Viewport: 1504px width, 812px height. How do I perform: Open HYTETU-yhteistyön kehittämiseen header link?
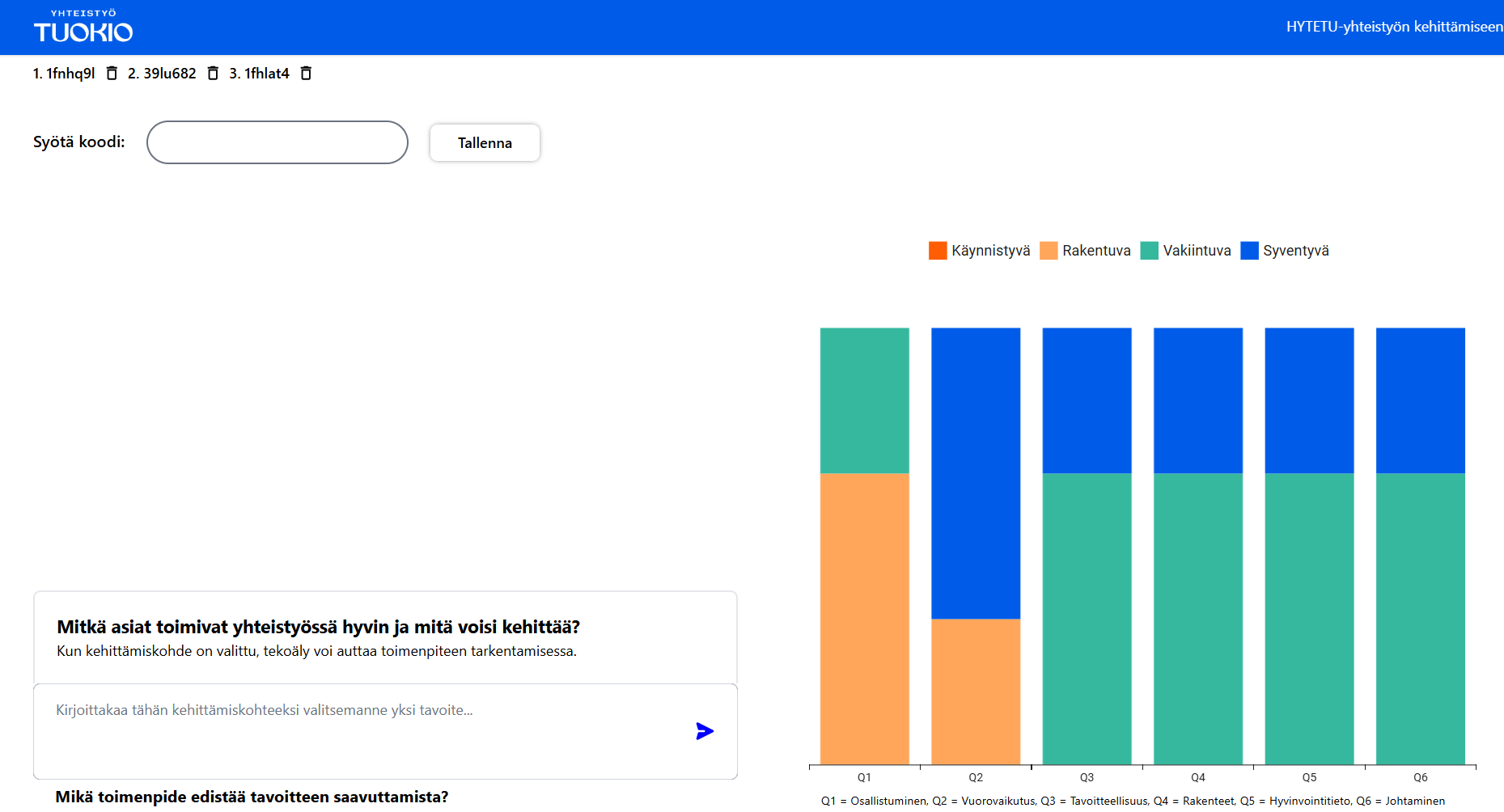[1394, 27]
